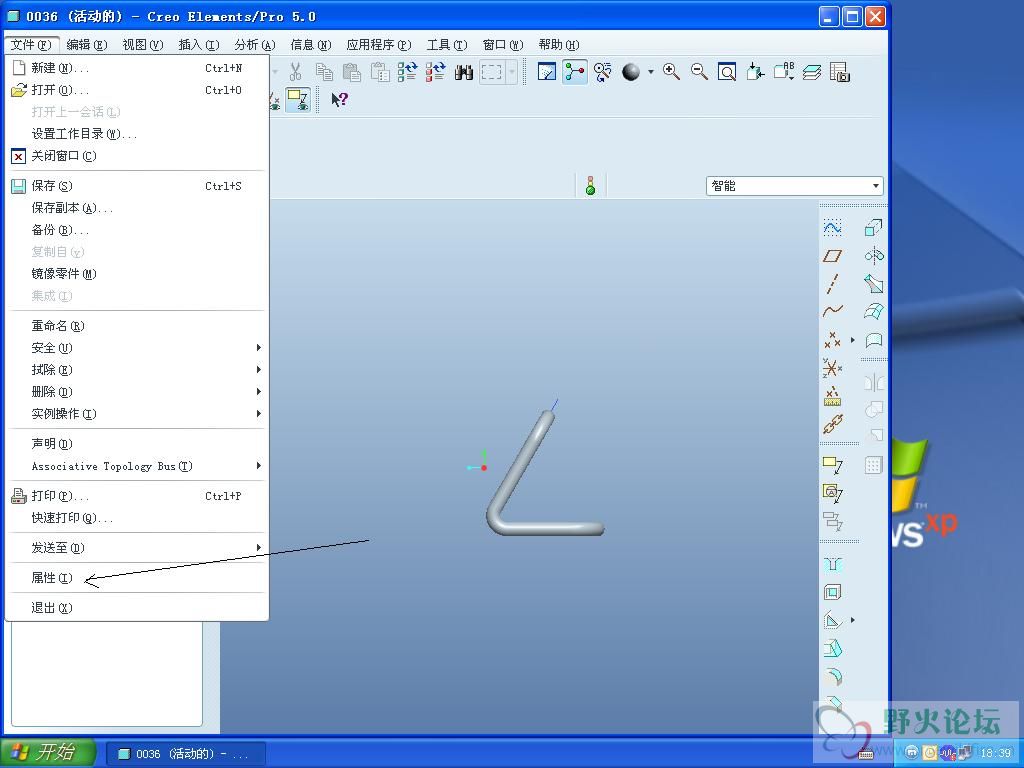Choose 新建(N) from the file menu

(x=137, y=68)
